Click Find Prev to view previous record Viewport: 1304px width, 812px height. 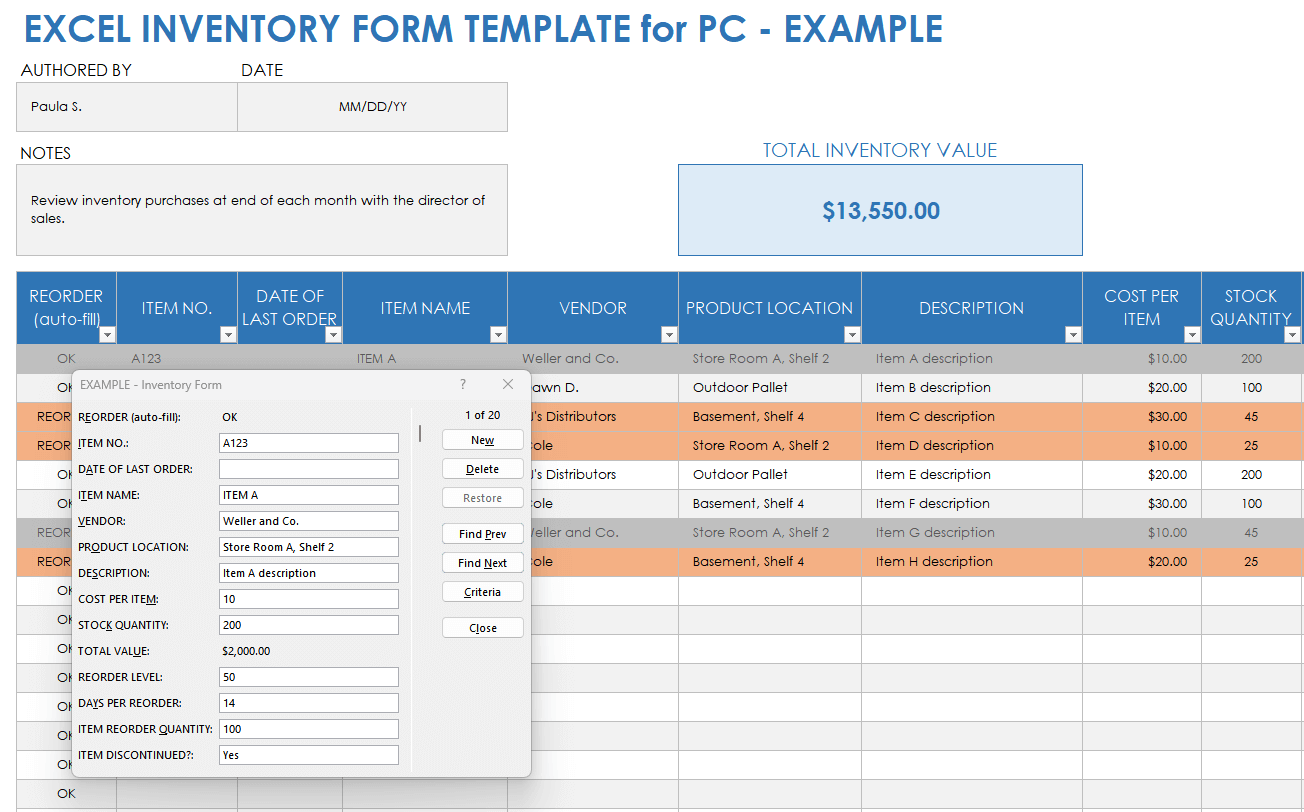[x=482, y=533]
